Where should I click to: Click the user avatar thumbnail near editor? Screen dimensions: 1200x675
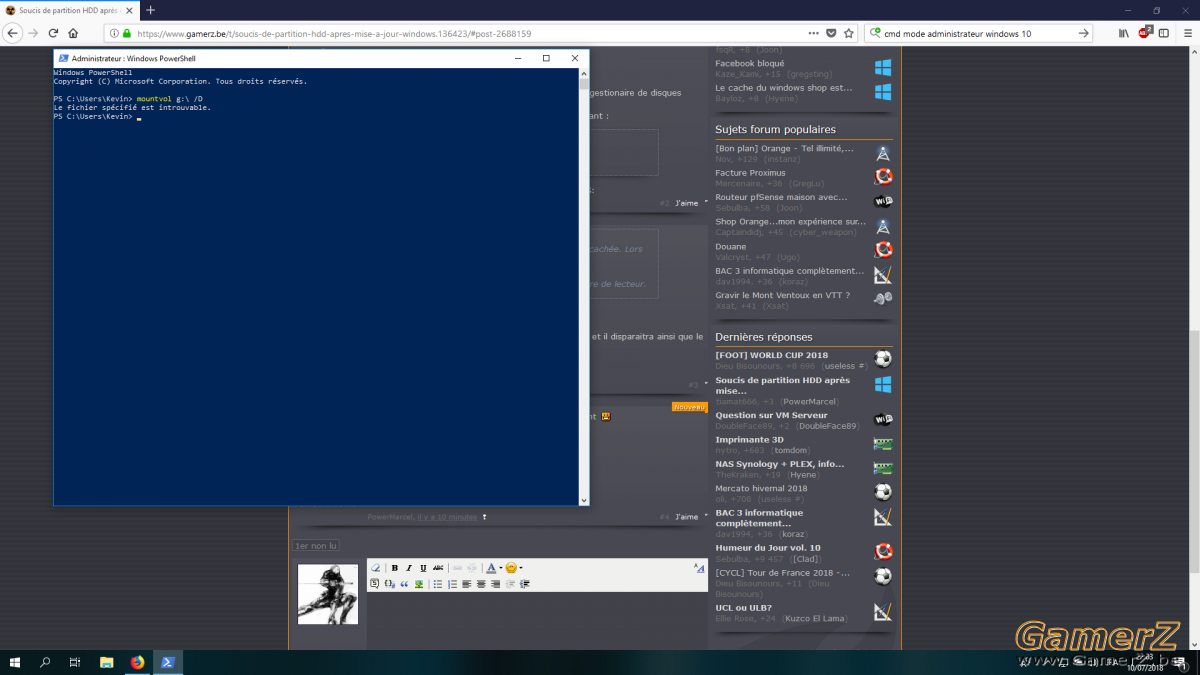click(x=327, y=594)
